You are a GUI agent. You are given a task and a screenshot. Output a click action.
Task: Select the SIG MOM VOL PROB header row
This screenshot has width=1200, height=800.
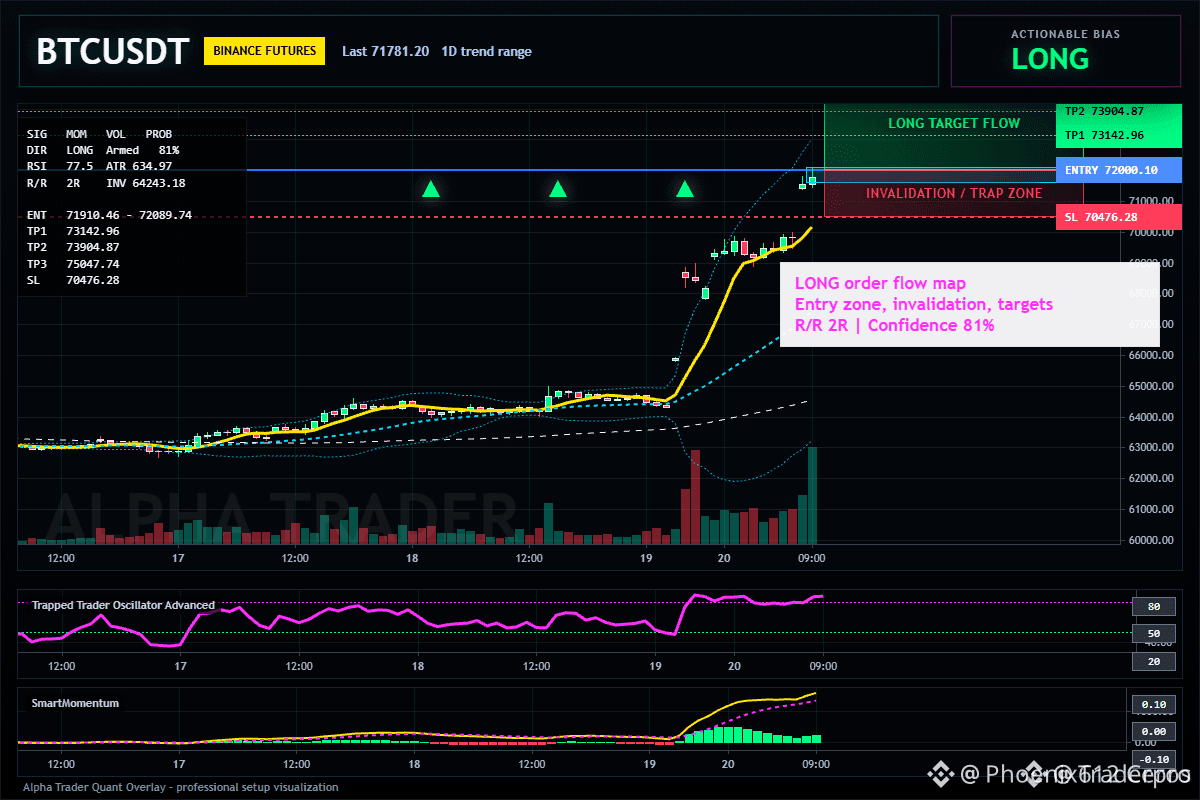(x=99, y=133)
